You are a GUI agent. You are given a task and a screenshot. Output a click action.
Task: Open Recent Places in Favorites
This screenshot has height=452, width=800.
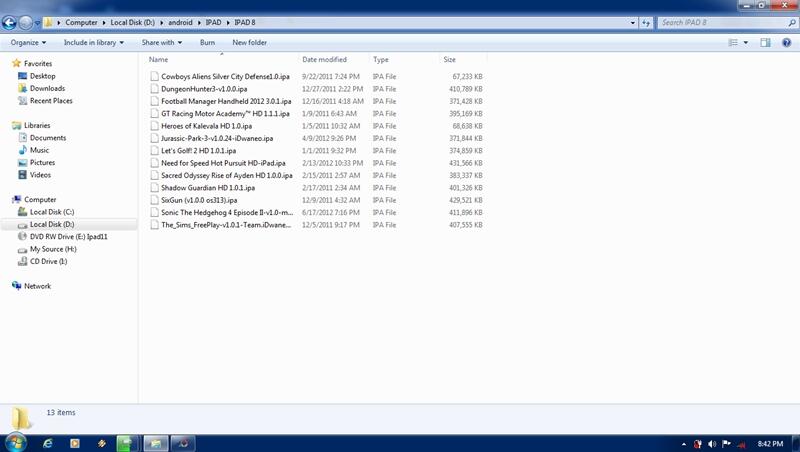[x=51, y=101]
